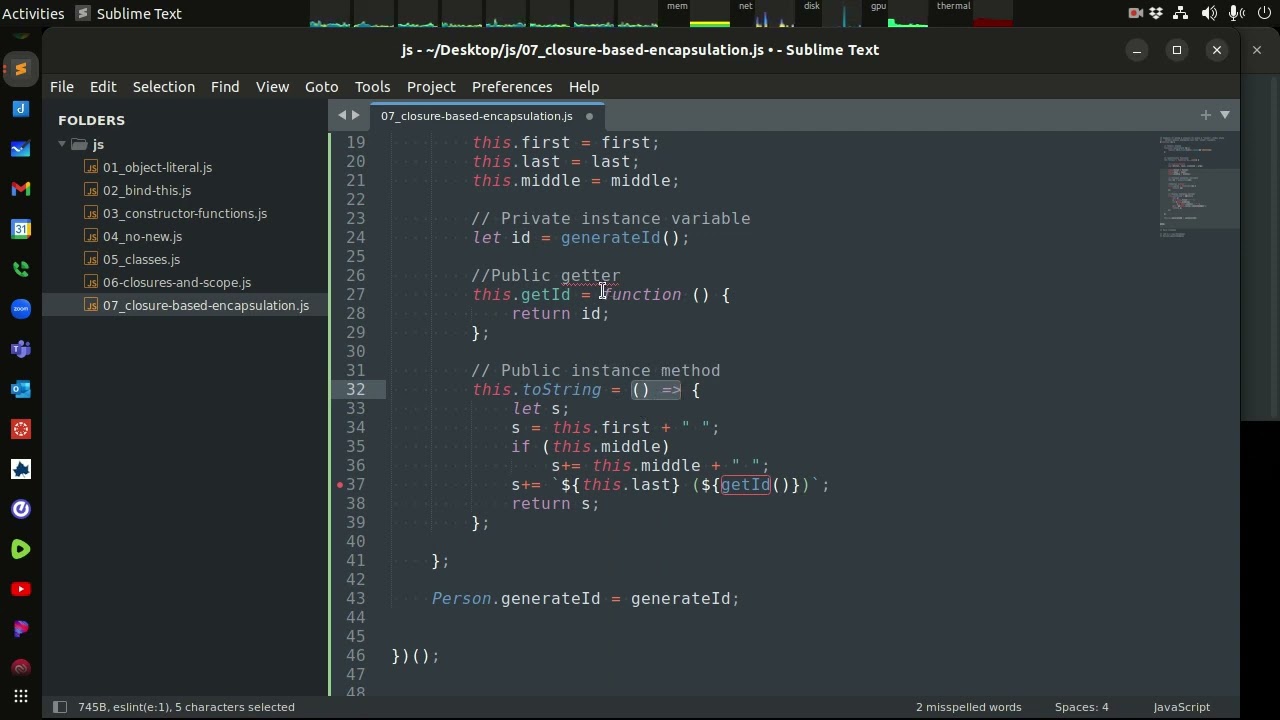Click 'Person' on line 43
The image size is (1280, 720).
[461, 598]
